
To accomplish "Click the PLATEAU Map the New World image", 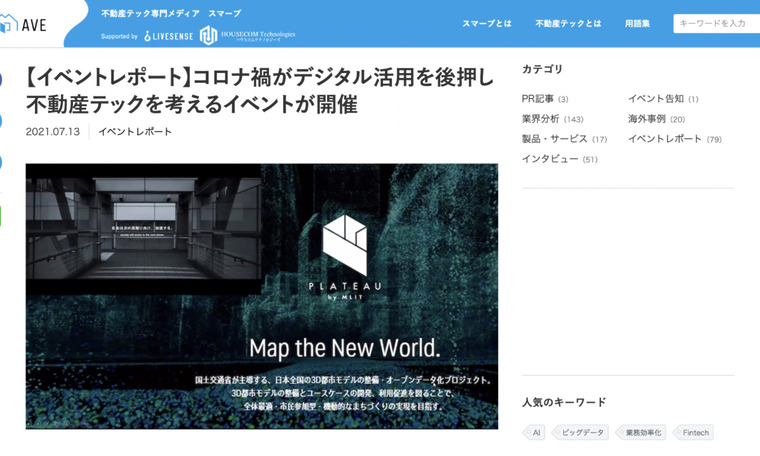I will tap(261, 296).
